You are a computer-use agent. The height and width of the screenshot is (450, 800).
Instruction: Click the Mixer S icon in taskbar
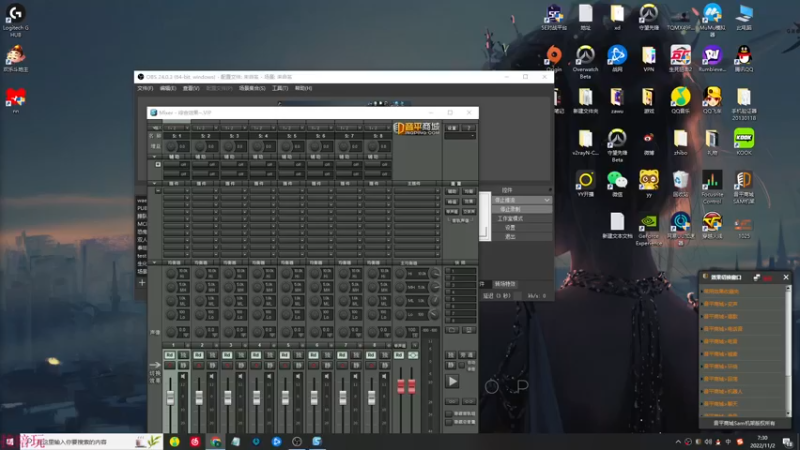(x=317, y=441)
